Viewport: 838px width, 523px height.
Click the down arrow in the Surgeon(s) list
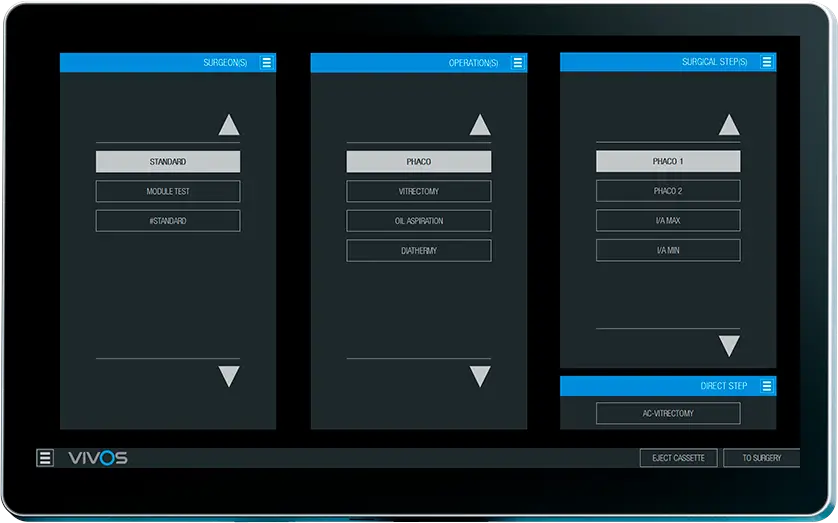click(229, 376)
